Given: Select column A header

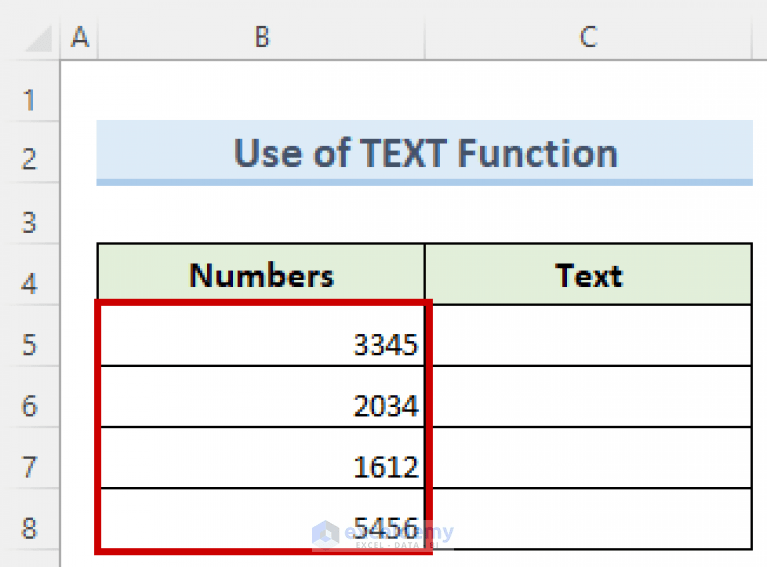Looking at the screenshot, I should (79, 37).
